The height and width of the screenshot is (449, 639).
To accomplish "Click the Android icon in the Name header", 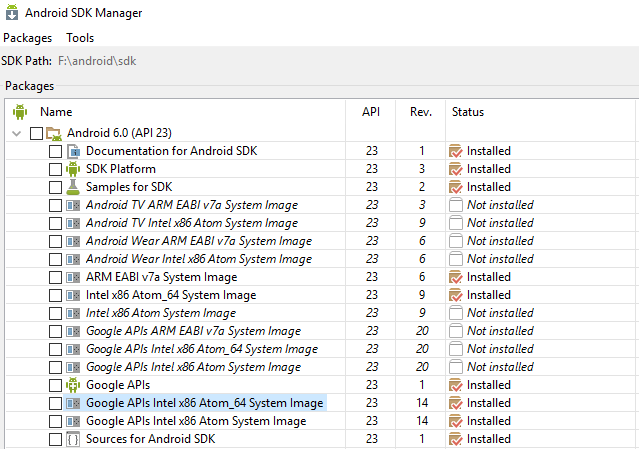I will (x=20, y=112).
